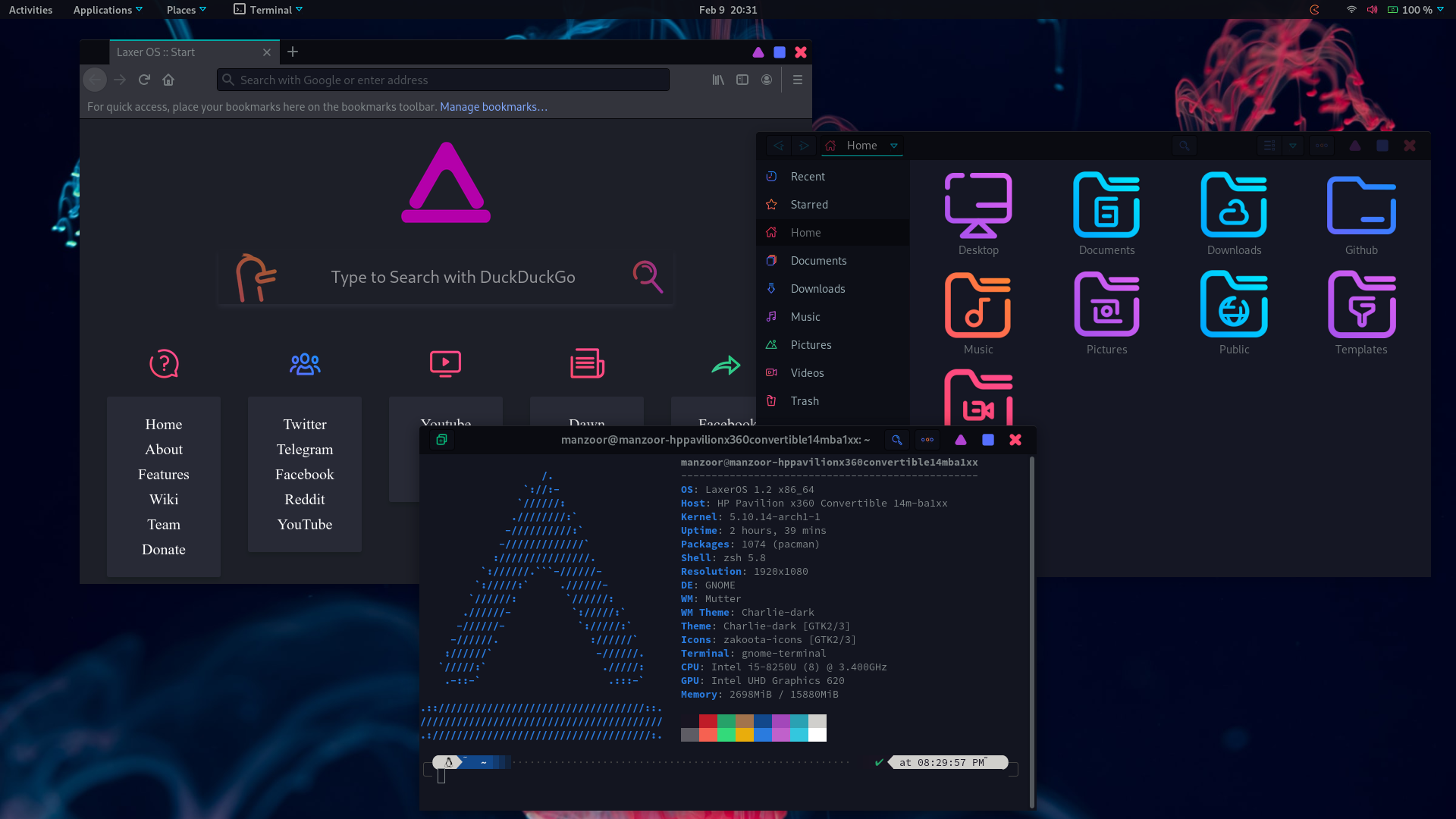Image resolution: width=1456 pixels, height=819 pixels.
Task: Open the Desktop folder in Files
Action: click(978, 214)
